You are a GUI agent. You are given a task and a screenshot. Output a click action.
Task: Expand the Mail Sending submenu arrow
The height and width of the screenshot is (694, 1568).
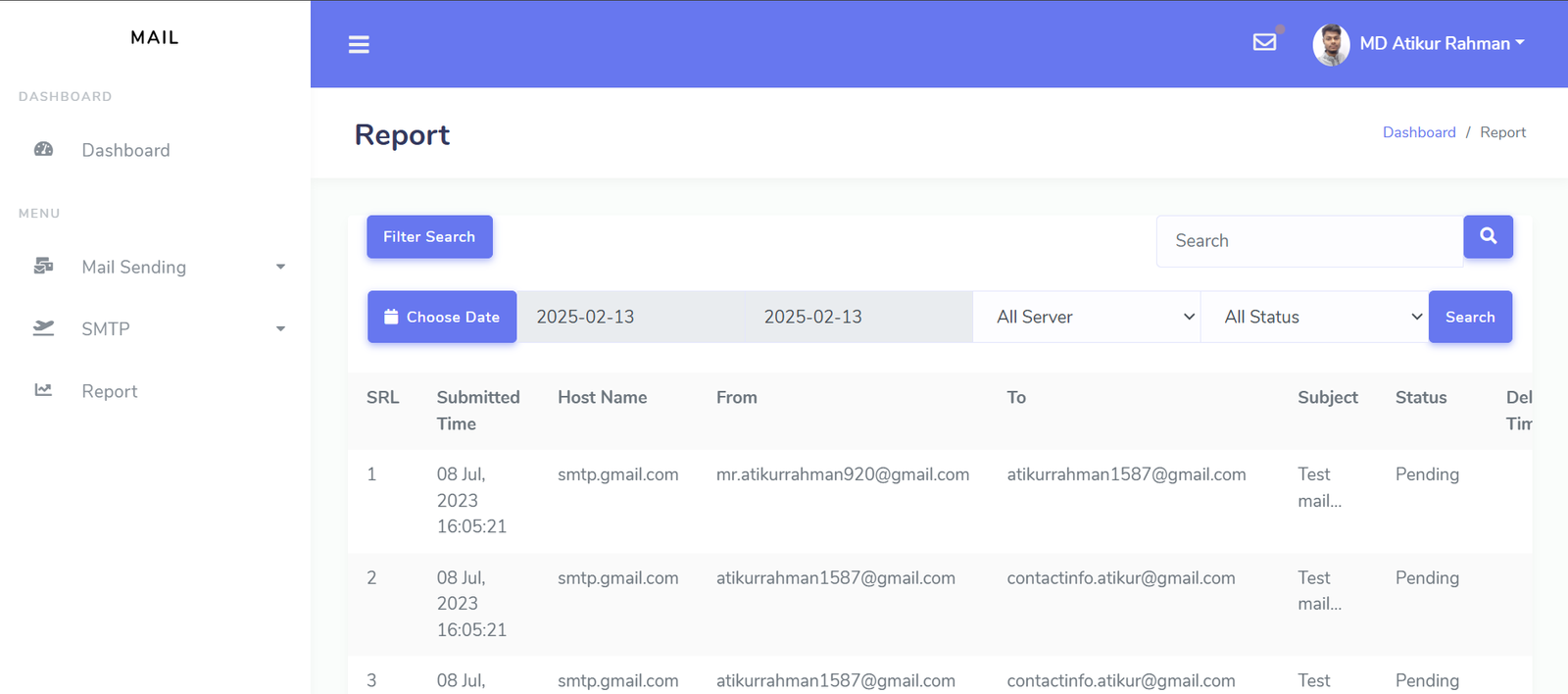(280, 267)
